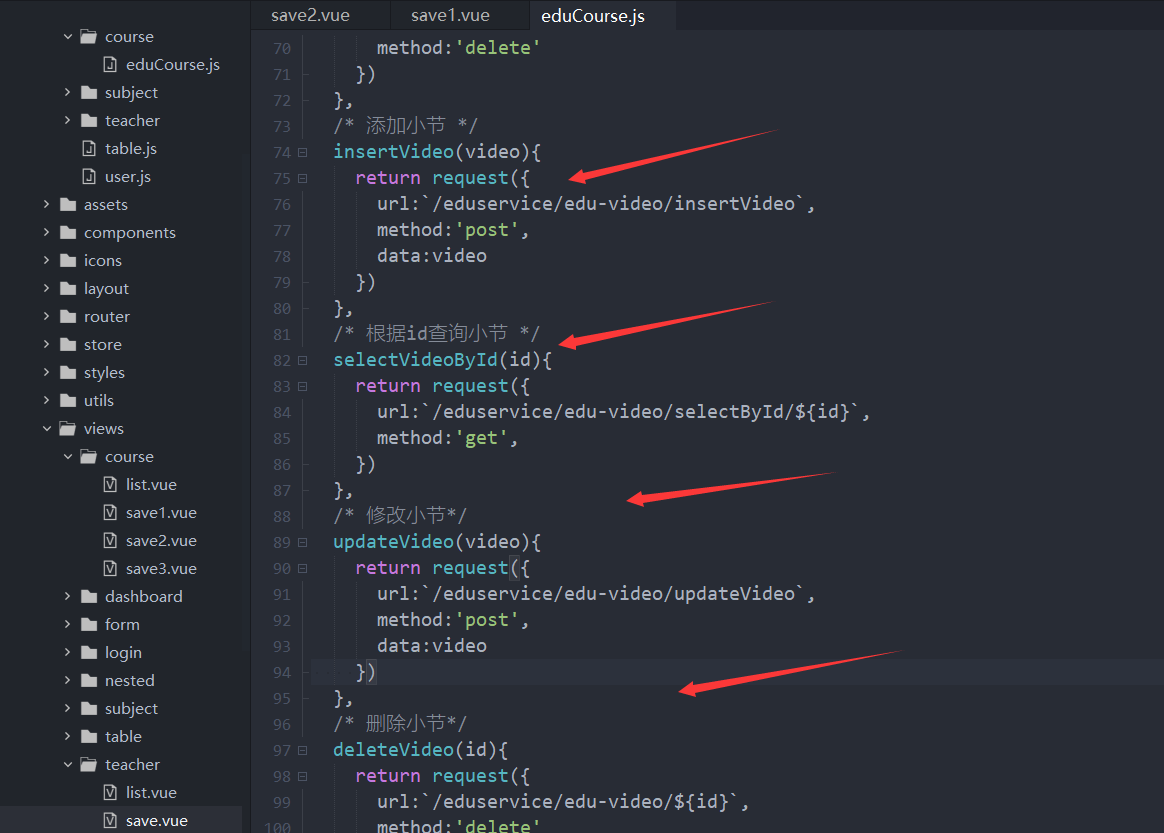Click the assets folder icon
This screenshot has height=833, width=1164.
click(x=68, y=204)
